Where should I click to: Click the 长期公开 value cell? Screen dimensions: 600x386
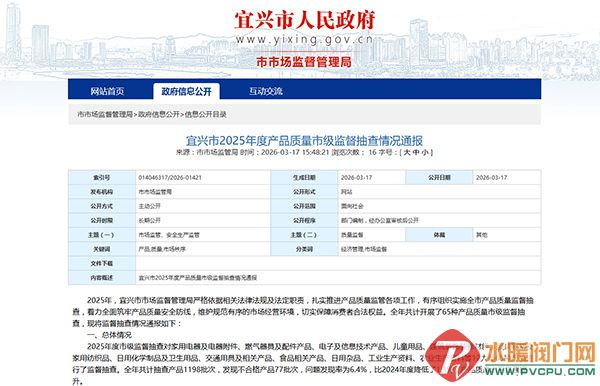coord(203,220)
